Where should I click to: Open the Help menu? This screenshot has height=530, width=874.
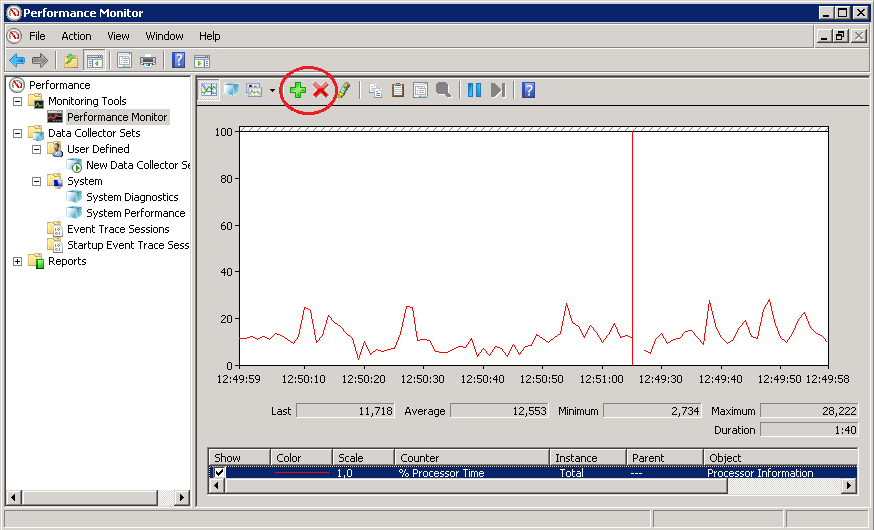coord(210,36)
